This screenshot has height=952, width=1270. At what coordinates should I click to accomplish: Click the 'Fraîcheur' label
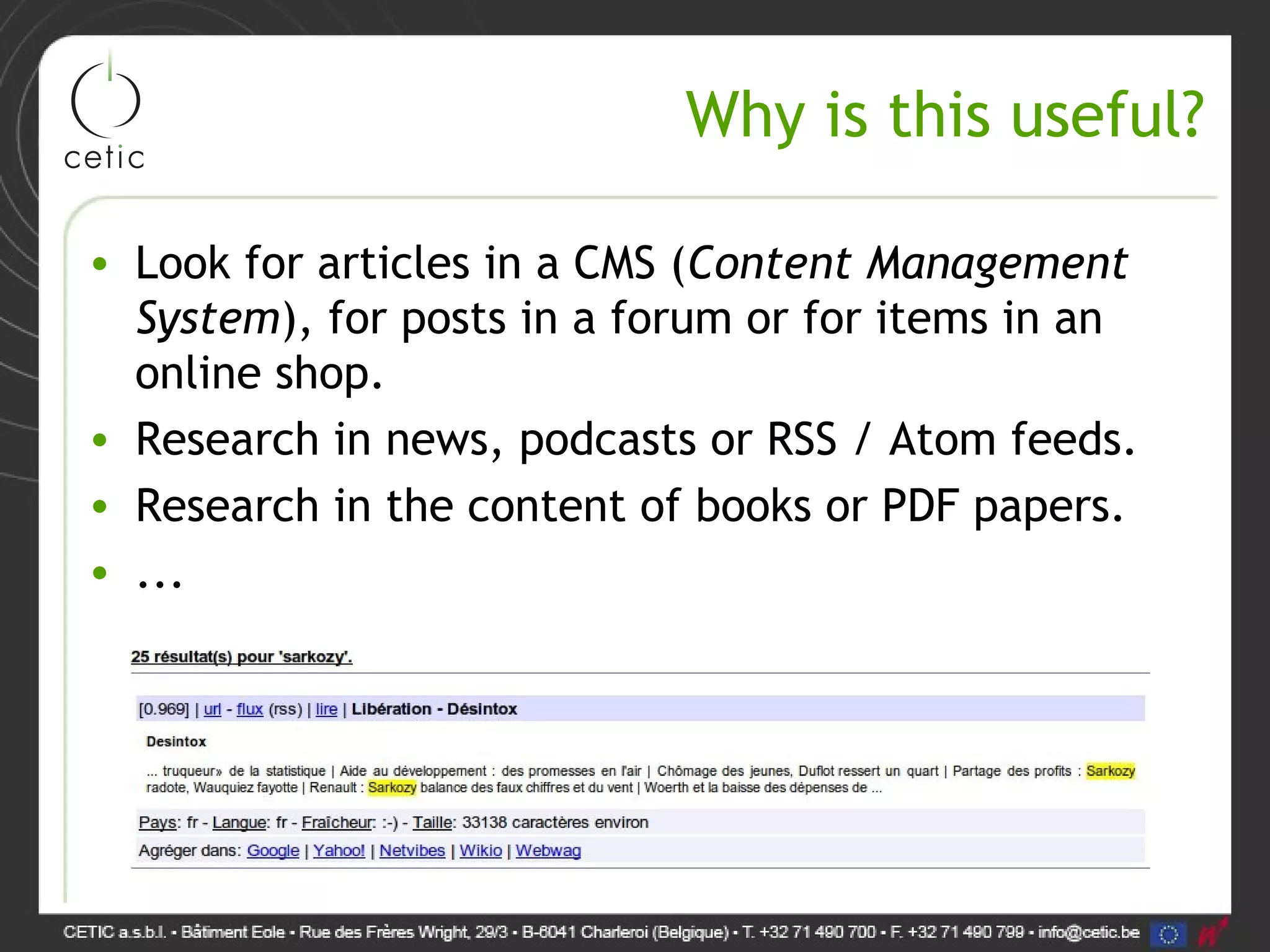(338, 822)
